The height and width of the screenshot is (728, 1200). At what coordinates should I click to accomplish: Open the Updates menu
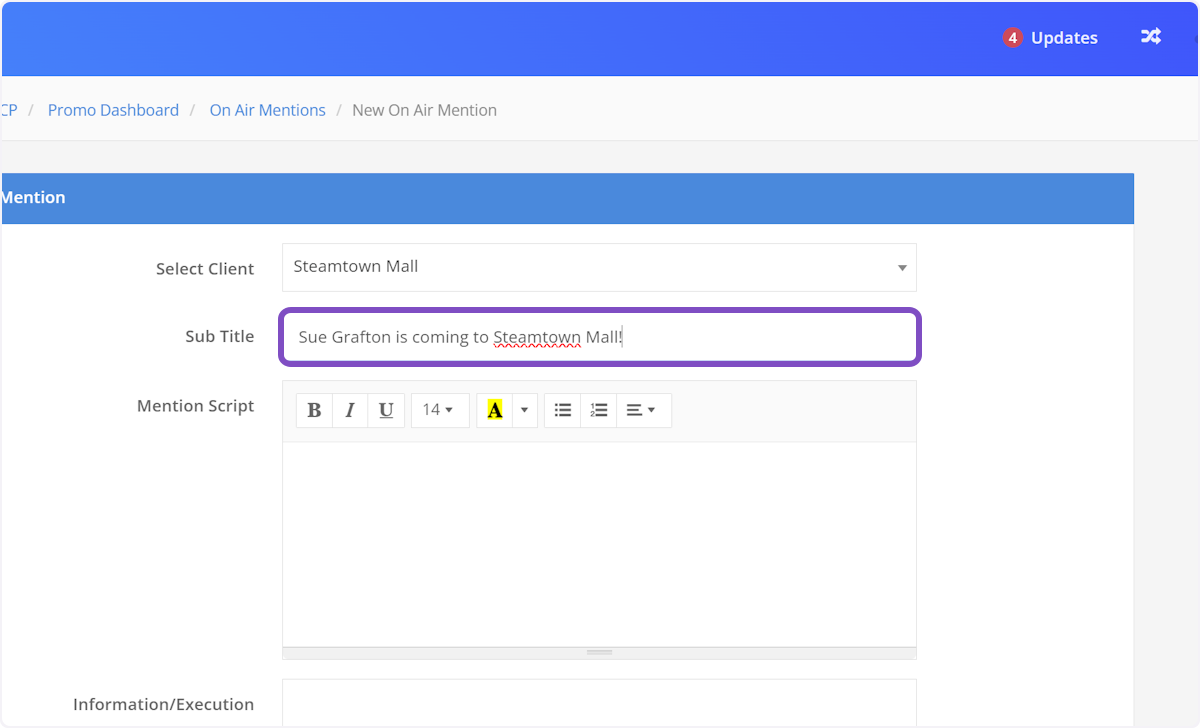click(1064, 38)
